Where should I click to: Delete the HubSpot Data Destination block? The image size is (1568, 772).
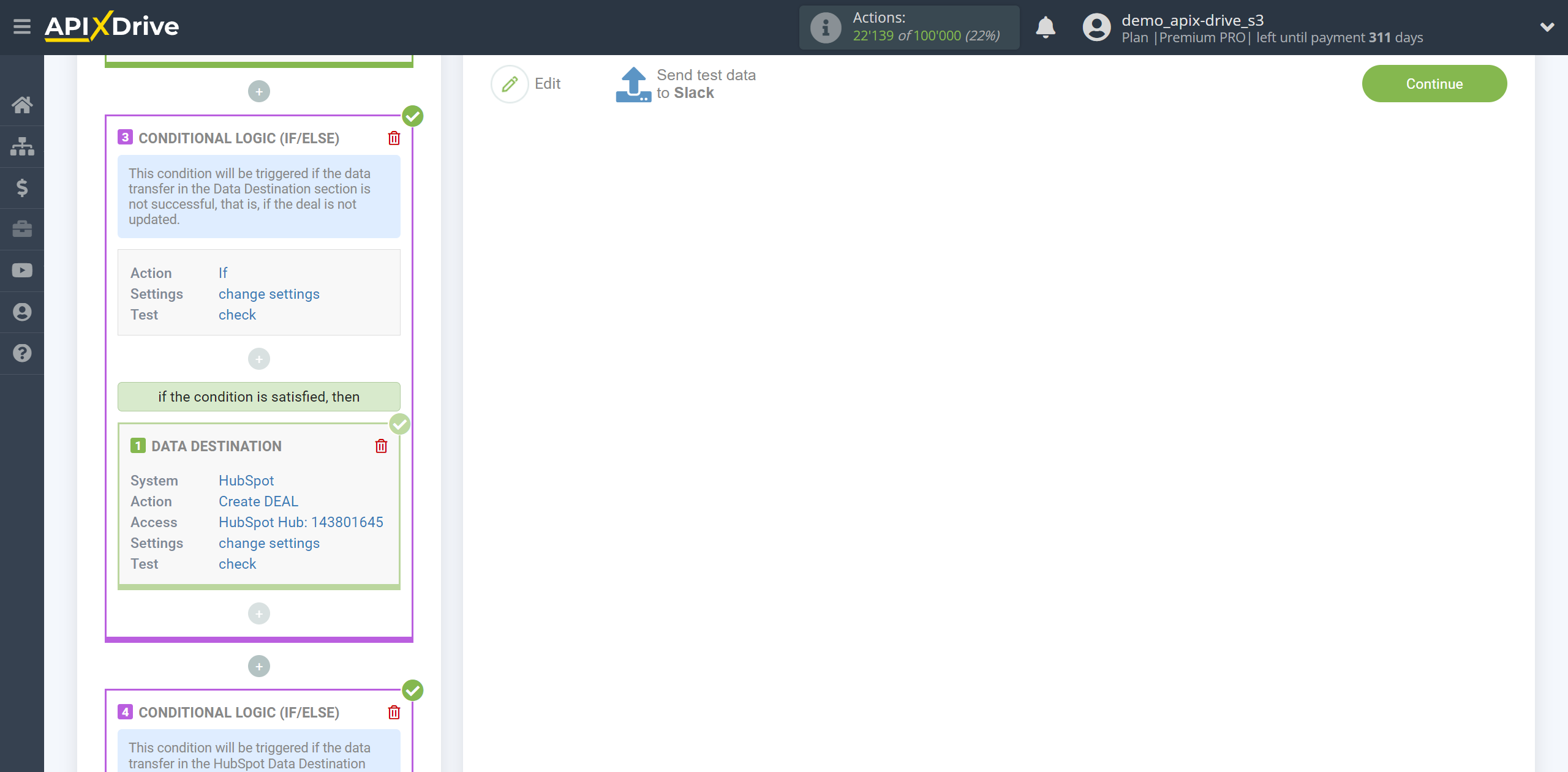(x=381, y=446)
